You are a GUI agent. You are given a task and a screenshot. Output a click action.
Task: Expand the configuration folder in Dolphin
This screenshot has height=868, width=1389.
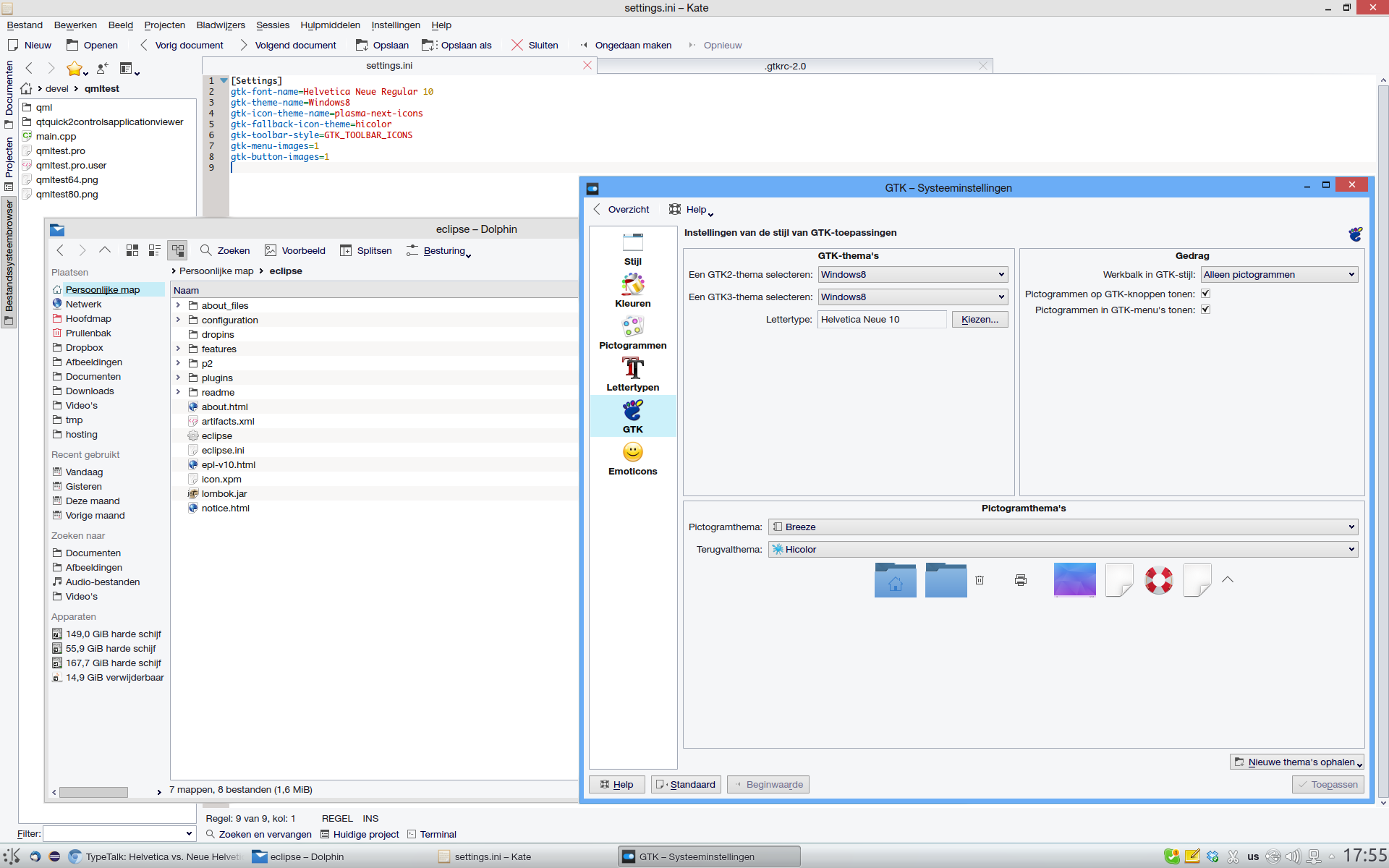(x=178, y=320)
